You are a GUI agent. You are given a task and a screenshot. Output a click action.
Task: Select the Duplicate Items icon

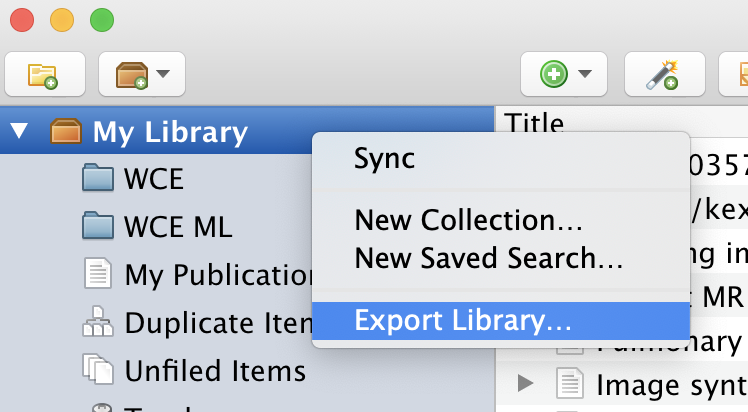98,322
